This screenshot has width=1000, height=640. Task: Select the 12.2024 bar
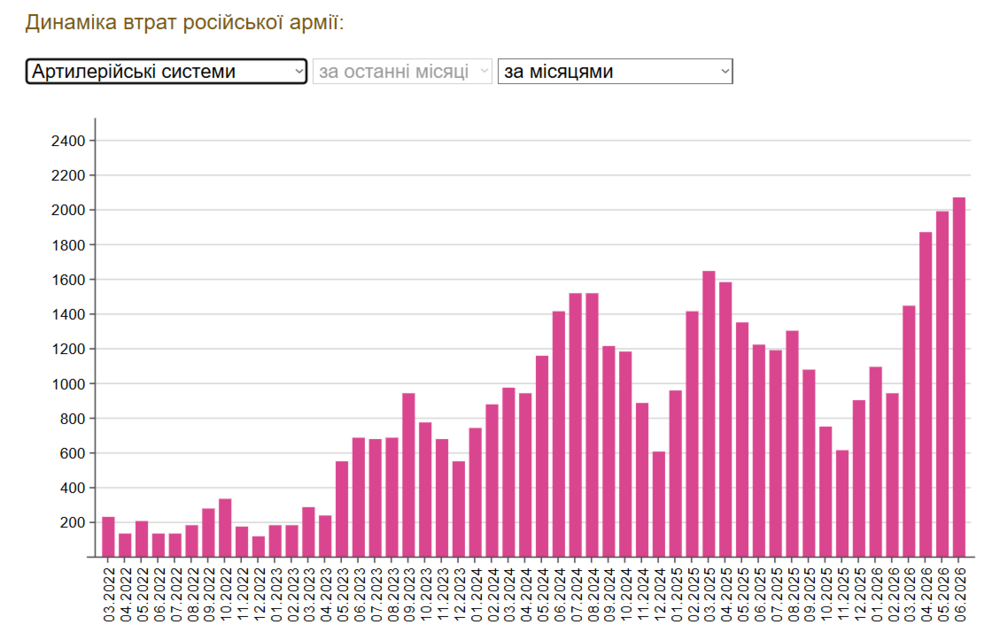tap(659, 504)
